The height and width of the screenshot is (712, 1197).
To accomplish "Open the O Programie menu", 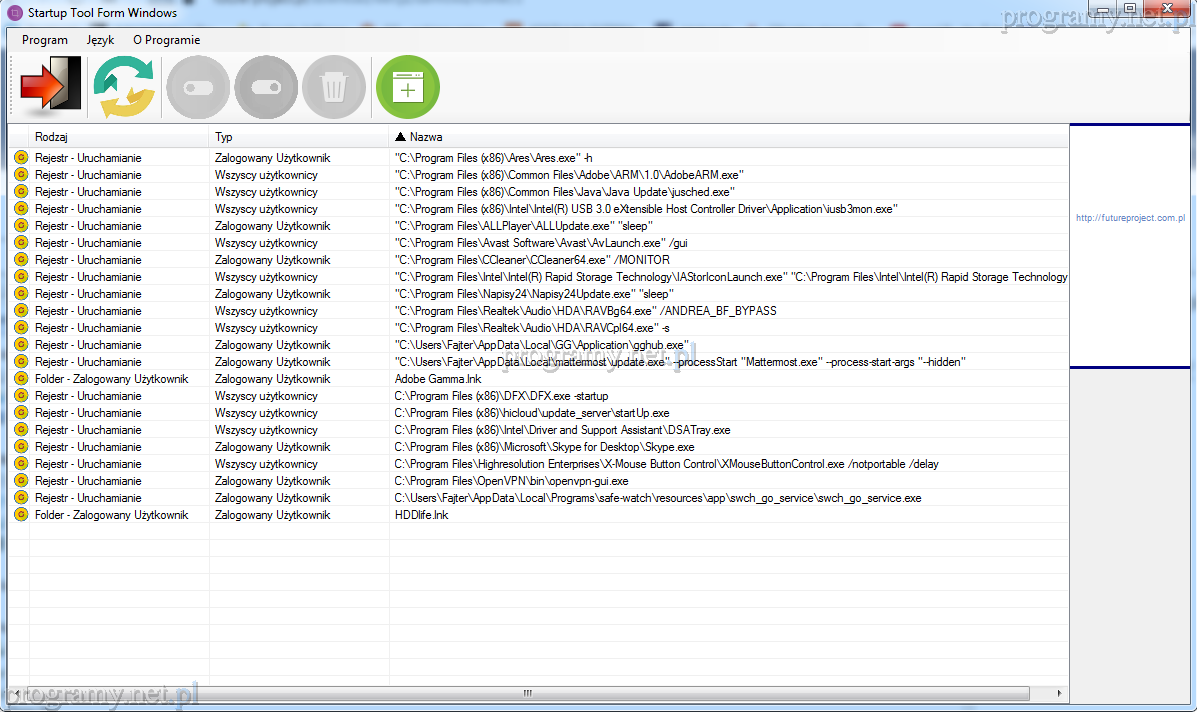I will [x=166, y=40].
